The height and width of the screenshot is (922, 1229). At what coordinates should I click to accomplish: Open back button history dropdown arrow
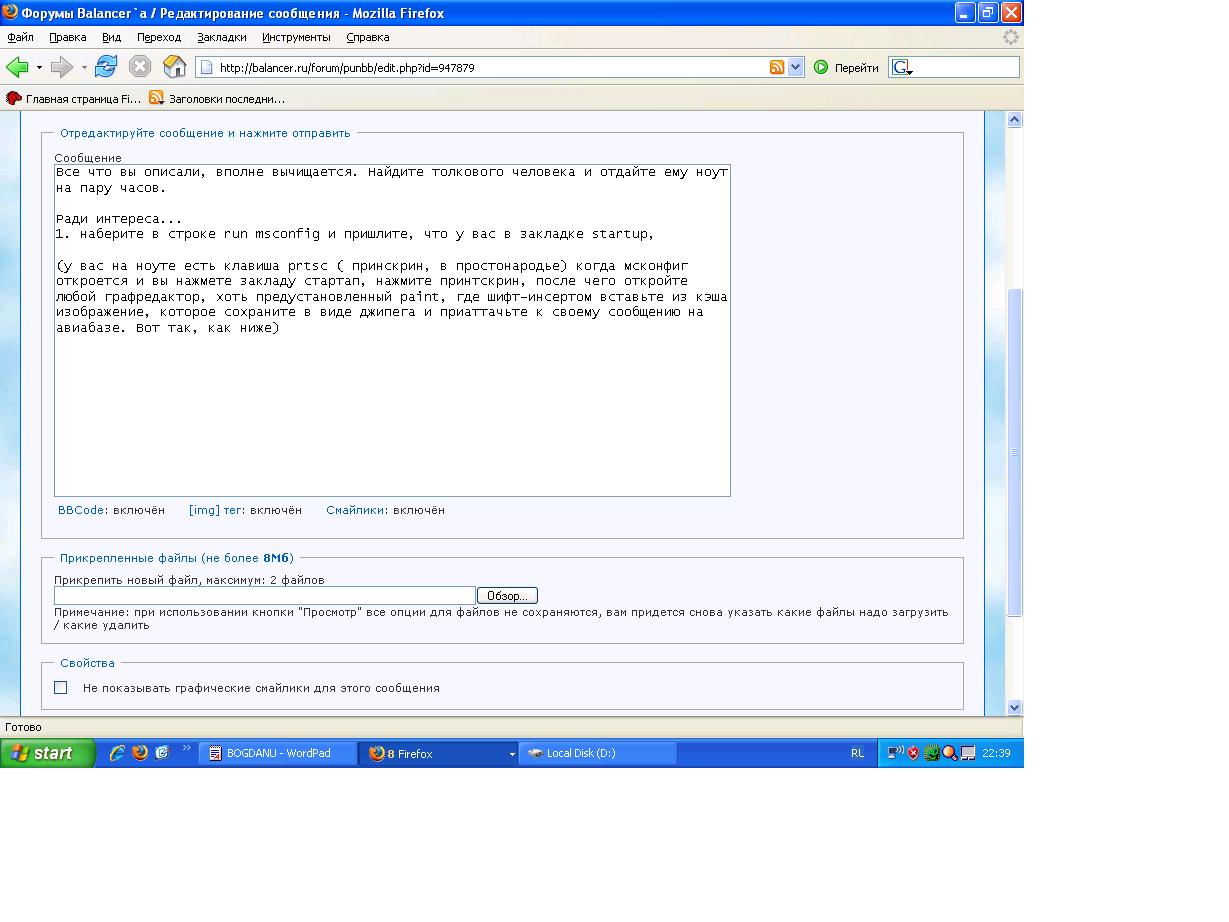click(x=39, y=68)
